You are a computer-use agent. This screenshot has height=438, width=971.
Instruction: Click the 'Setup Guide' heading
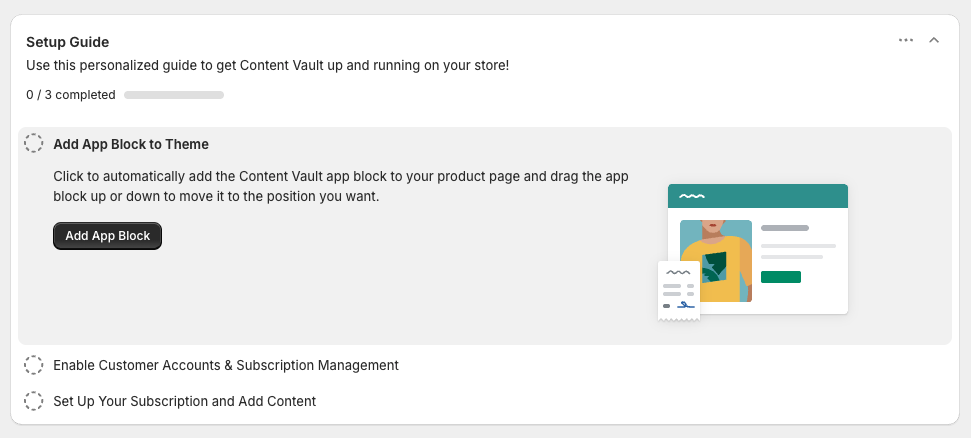pyautogui.click(x=68, y=42)
